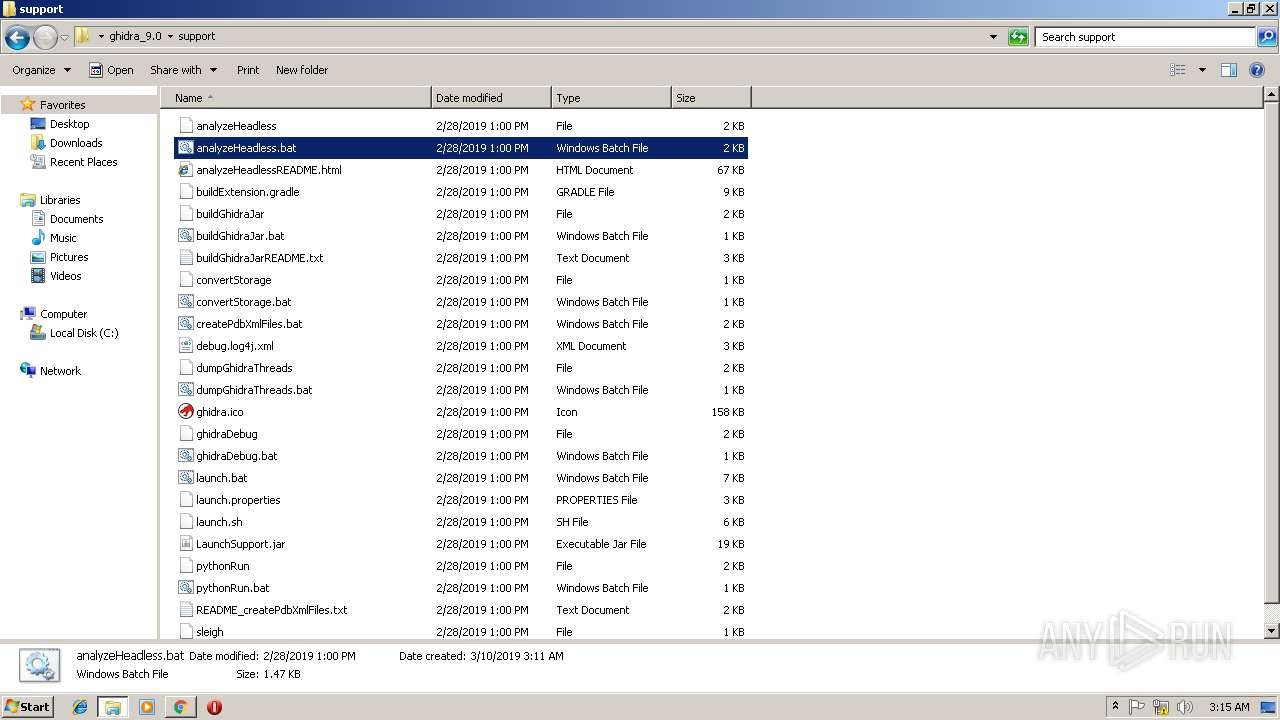Click the Back navigation arrow
This screenshot has width=1280, height=720.
17,38
